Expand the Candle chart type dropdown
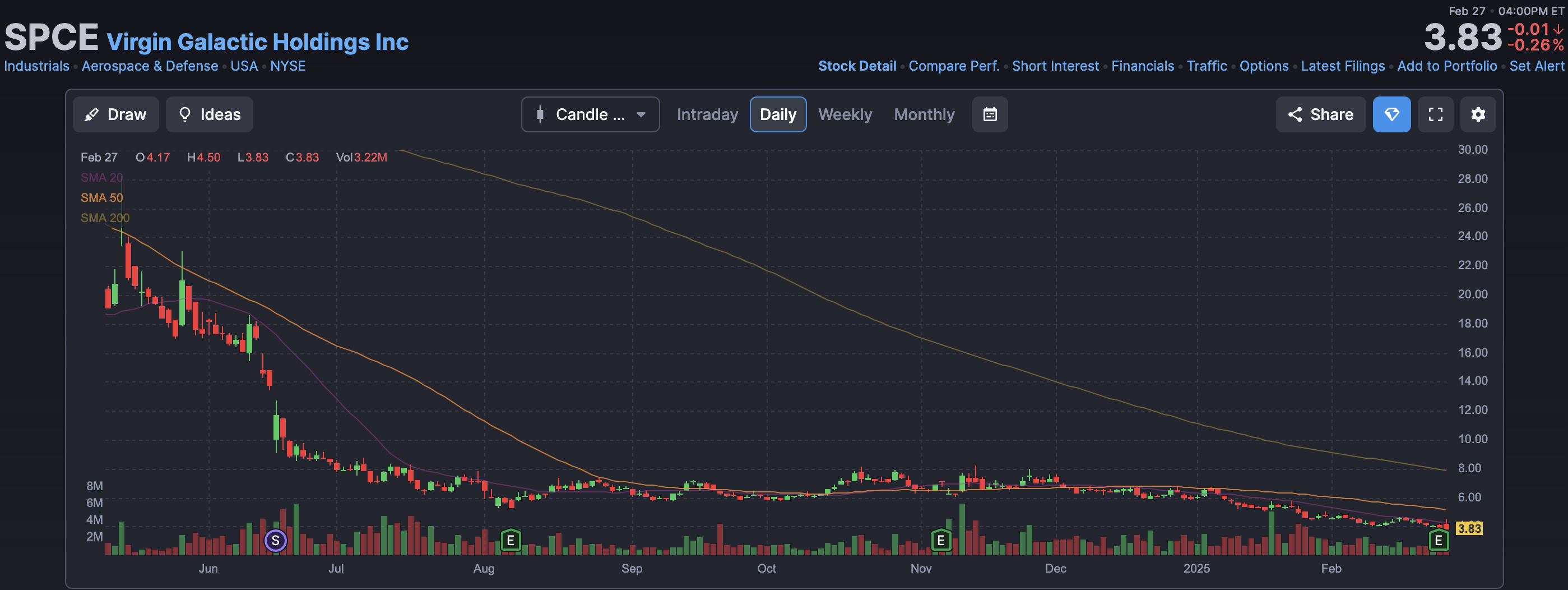 [591, 114]
